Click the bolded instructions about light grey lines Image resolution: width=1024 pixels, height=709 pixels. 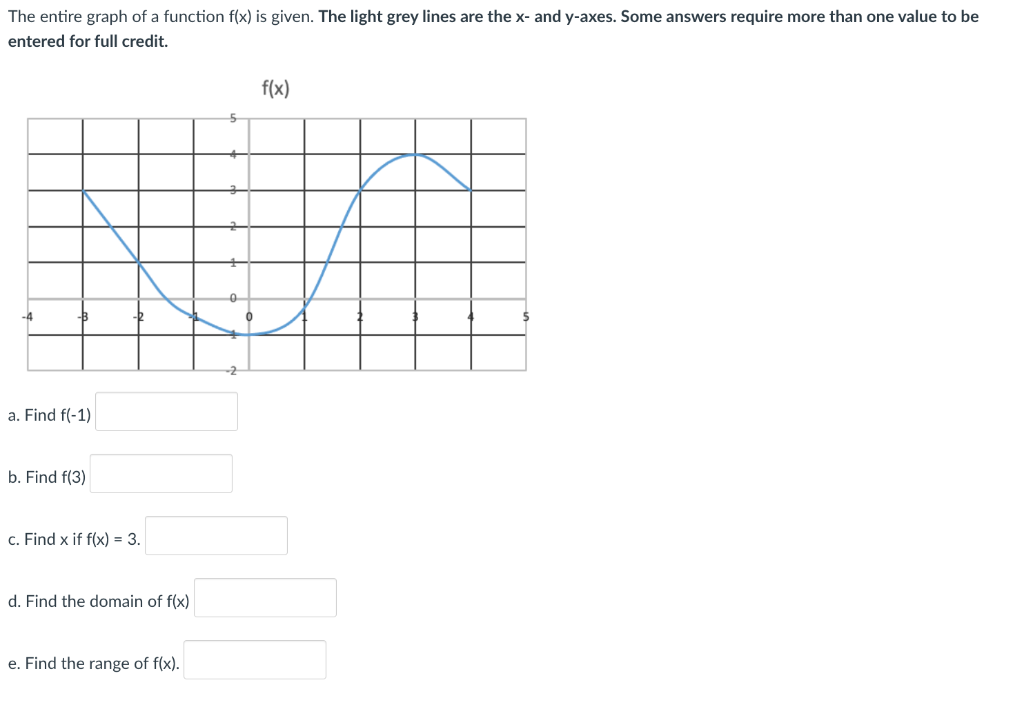pos(651,16)
